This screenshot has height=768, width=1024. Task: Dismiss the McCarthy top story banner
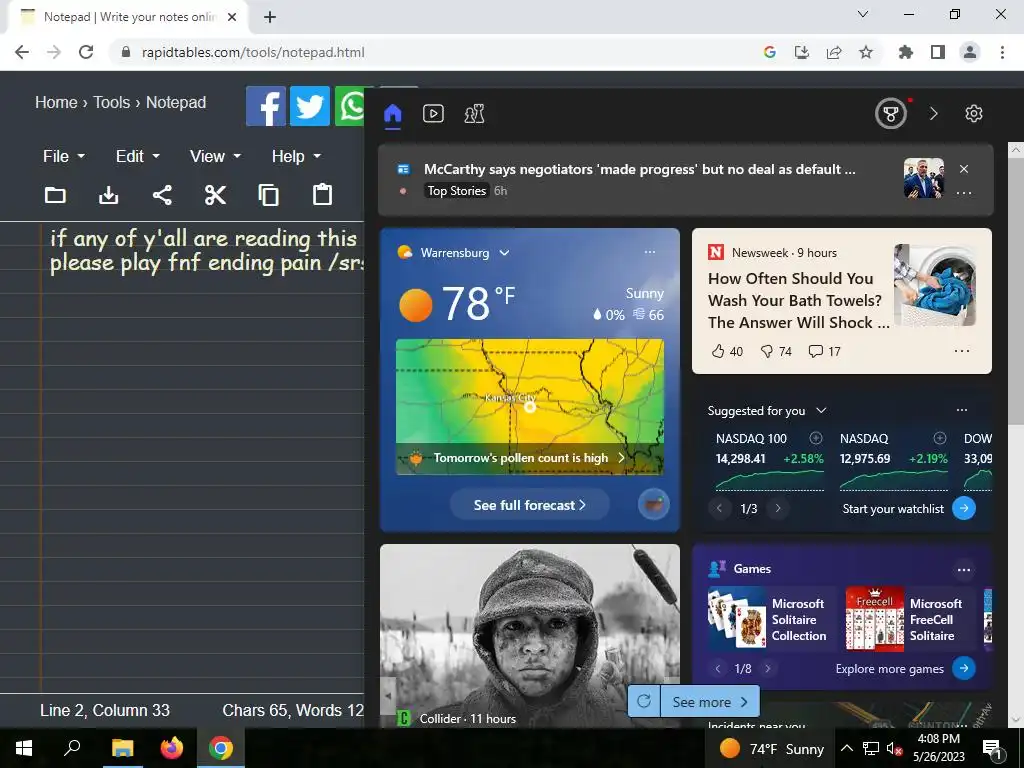964,168
